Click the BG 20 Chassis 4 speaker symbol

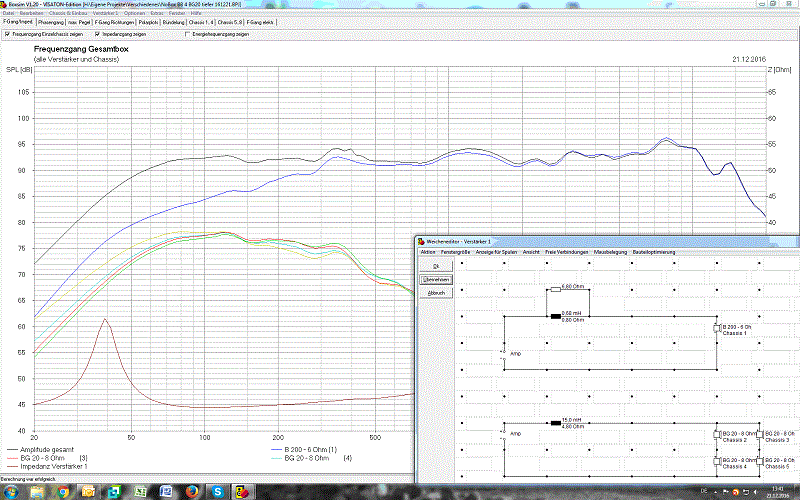click(716, 462)
